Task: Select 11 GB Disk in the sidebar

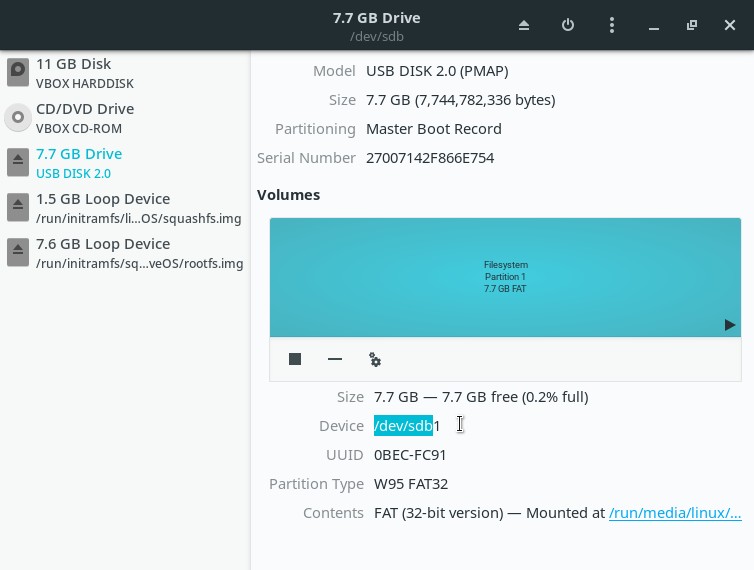Action: [125, 73]
